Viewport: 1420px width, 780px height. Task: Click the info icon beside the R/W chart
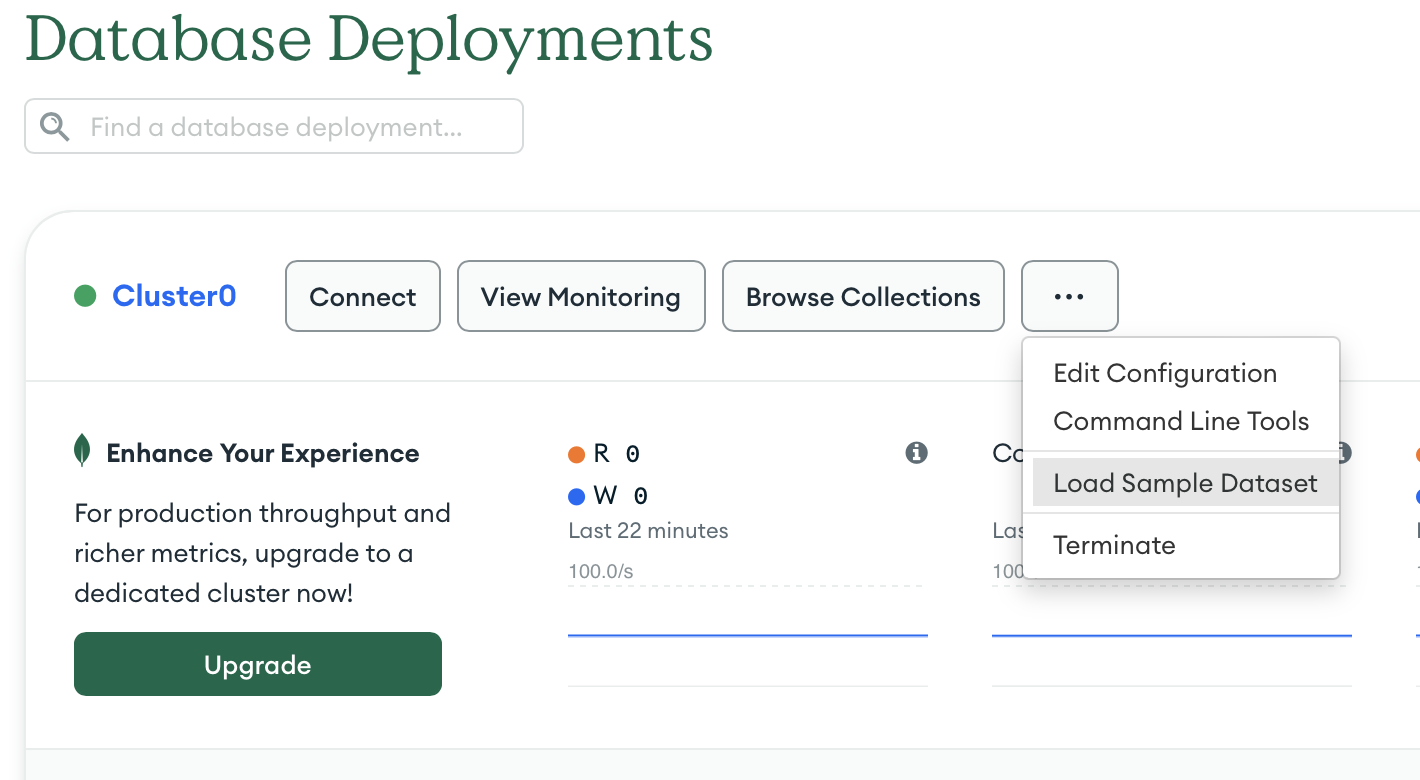tap(916, 453)
